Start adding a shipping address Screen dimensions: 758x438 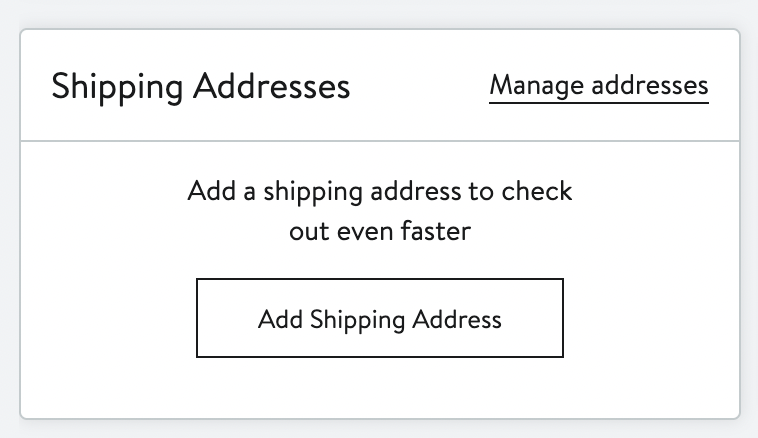pos(379,319)
